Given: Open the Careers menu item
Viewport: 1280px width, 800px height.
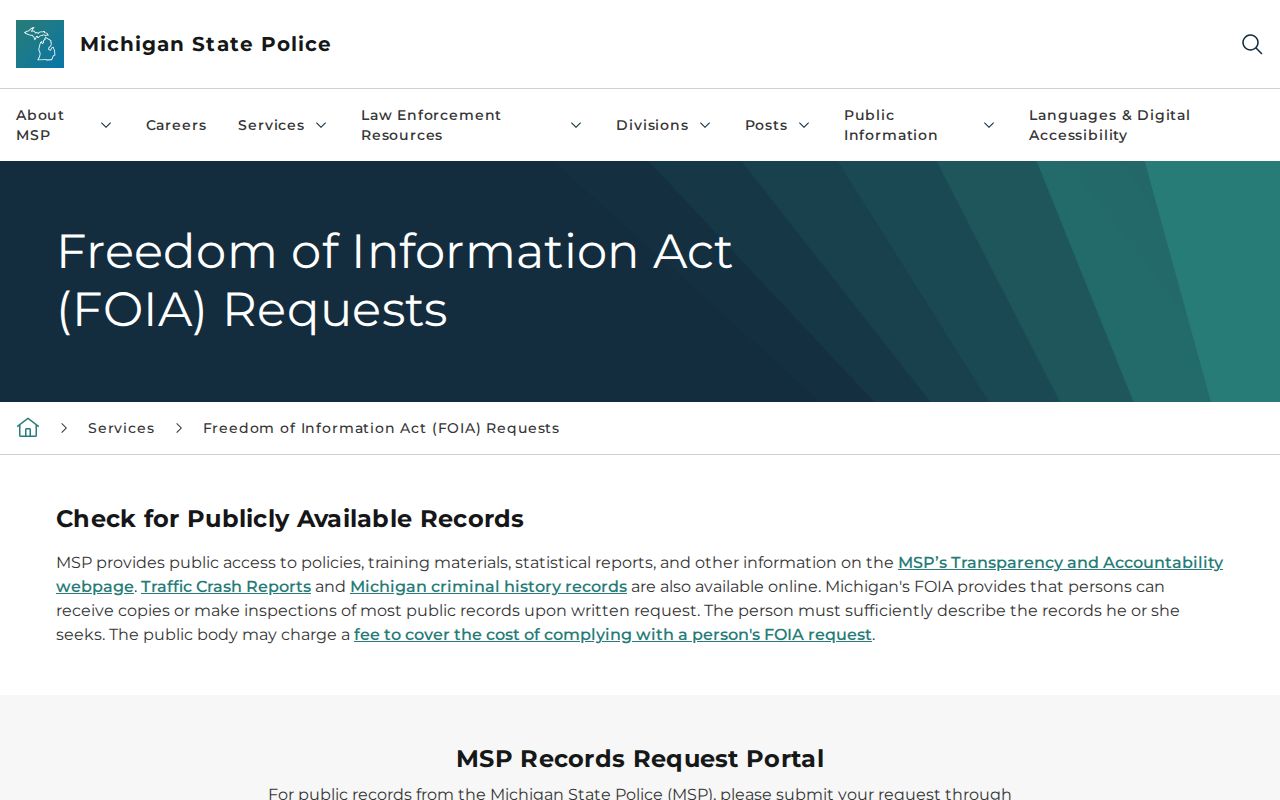Looking at the screenshot, I should [176, 125].
